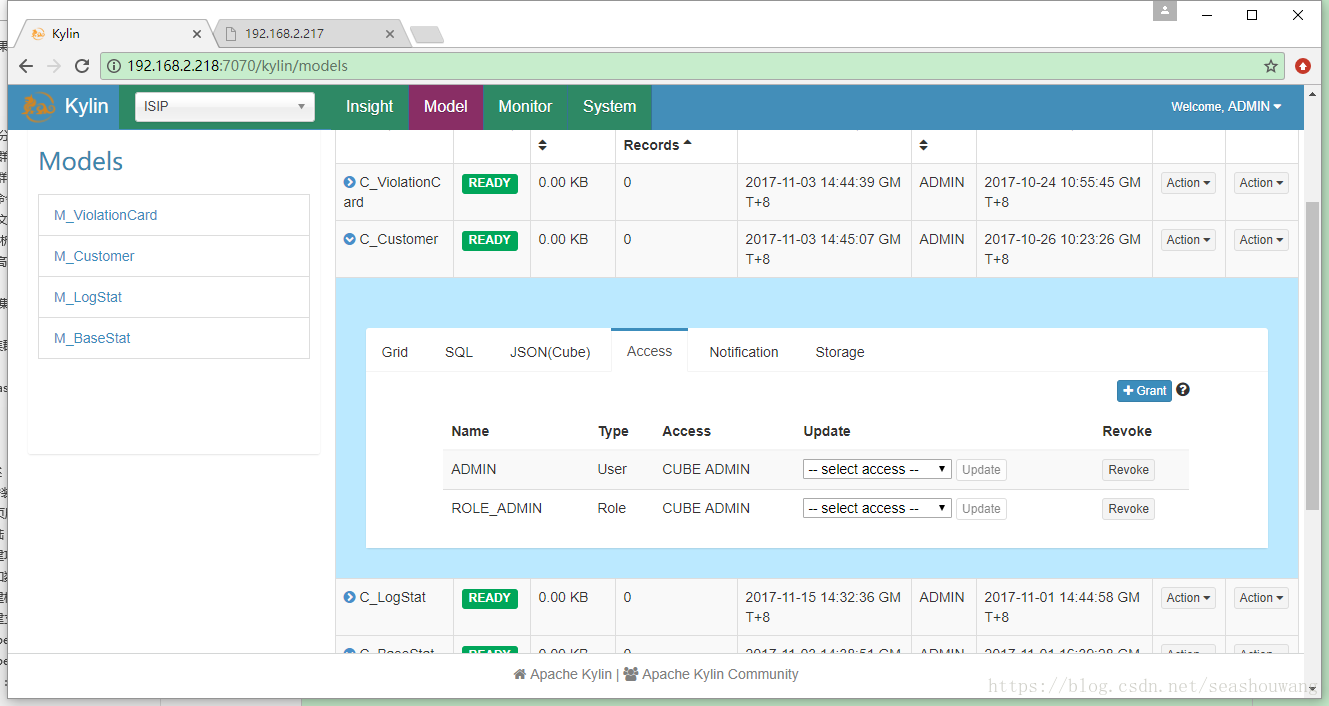Image resolution: width=1329 pixels, height=706 pixels.
Task: Click the page vertical scrollbar thumb
Action: coord(1313,355)
